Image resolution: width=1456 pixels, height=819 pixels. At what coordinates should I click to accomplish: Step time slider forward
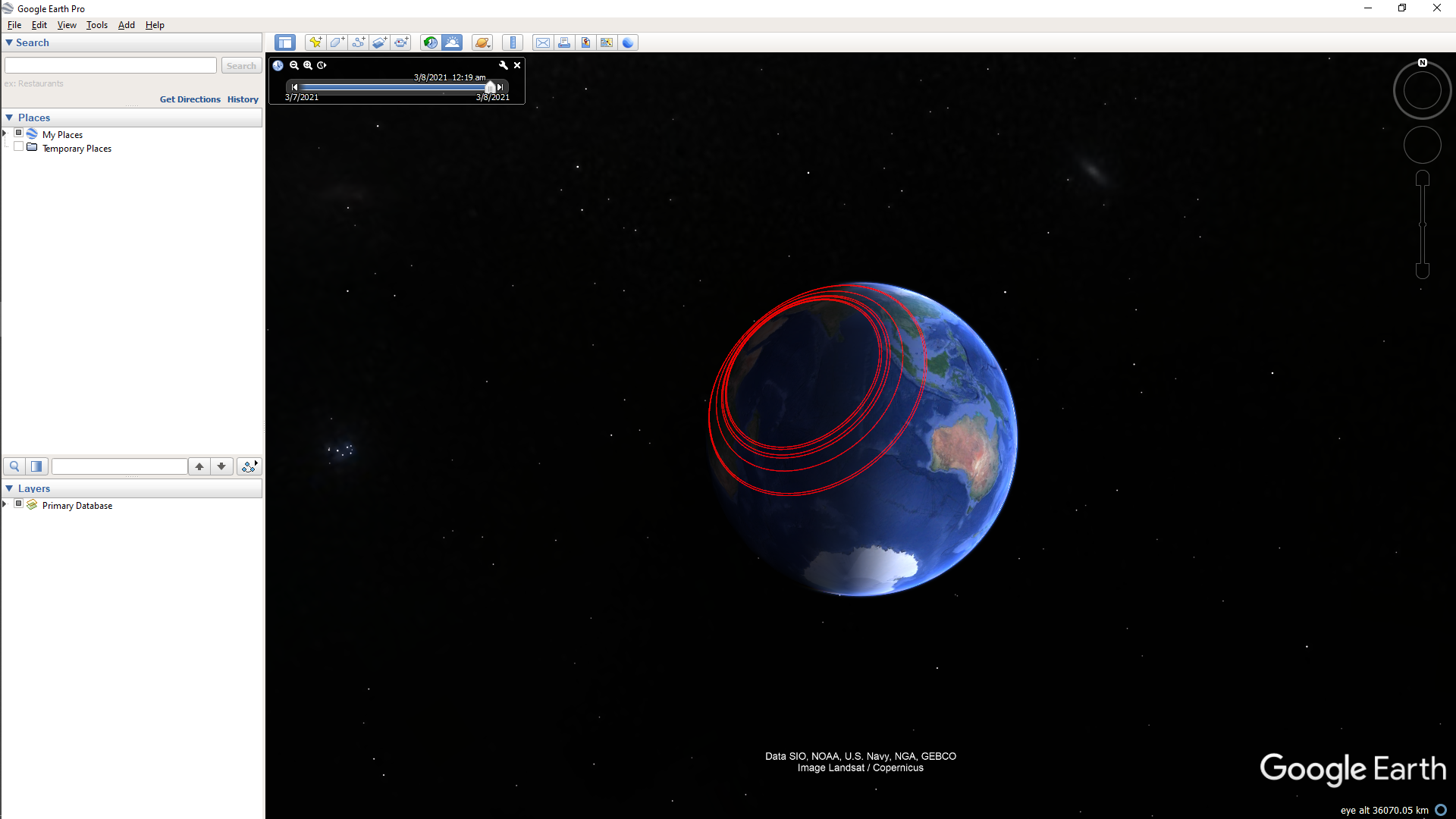point(500,87)
